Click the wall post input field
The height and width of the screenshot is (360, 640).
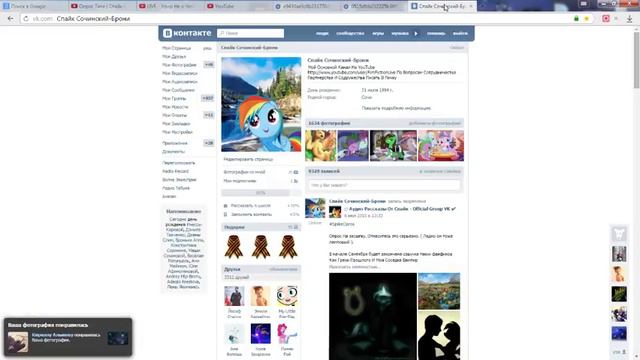click(x=384, y=185)
